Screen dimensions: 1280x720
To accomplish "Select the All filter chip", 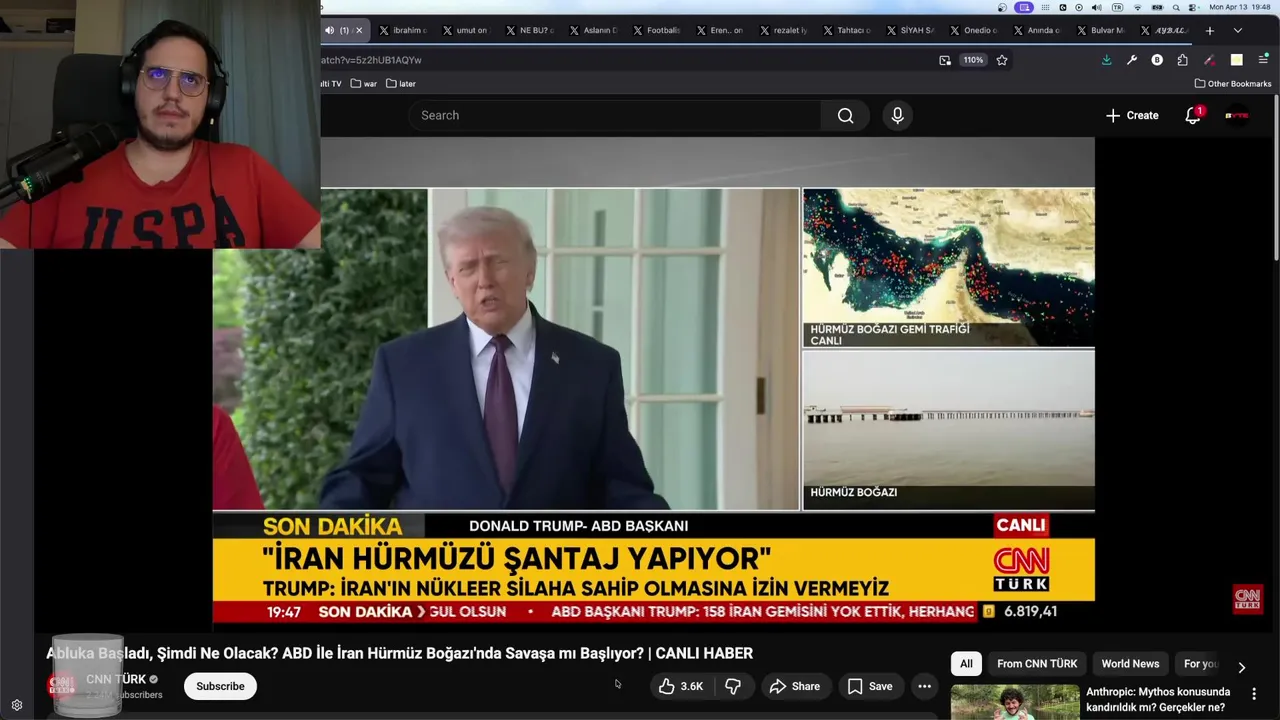I will pyautogui.click(x=966, y=664).
